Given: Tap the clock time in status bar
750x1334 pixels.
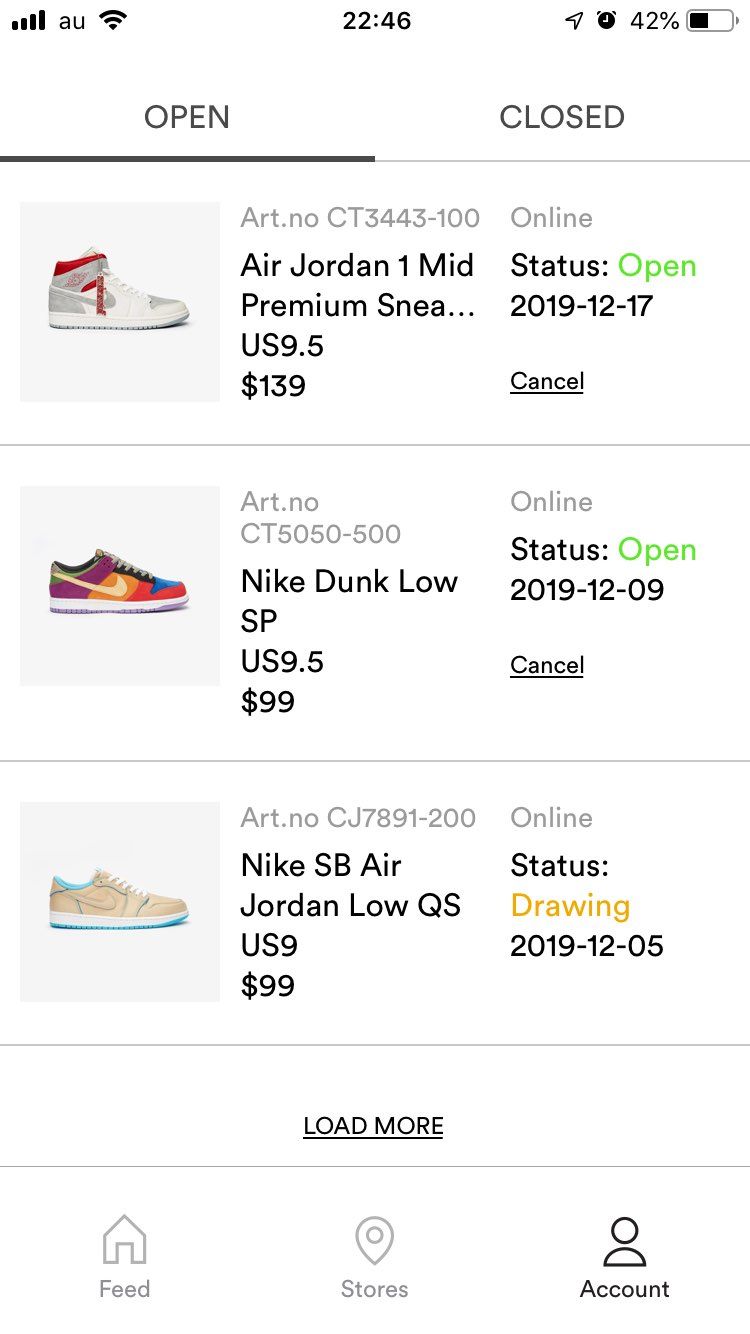Looking at the screenshot, I should coord(377,20).
